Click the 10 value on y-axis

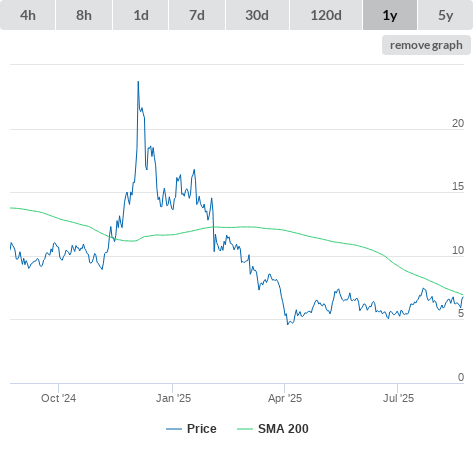458,250
